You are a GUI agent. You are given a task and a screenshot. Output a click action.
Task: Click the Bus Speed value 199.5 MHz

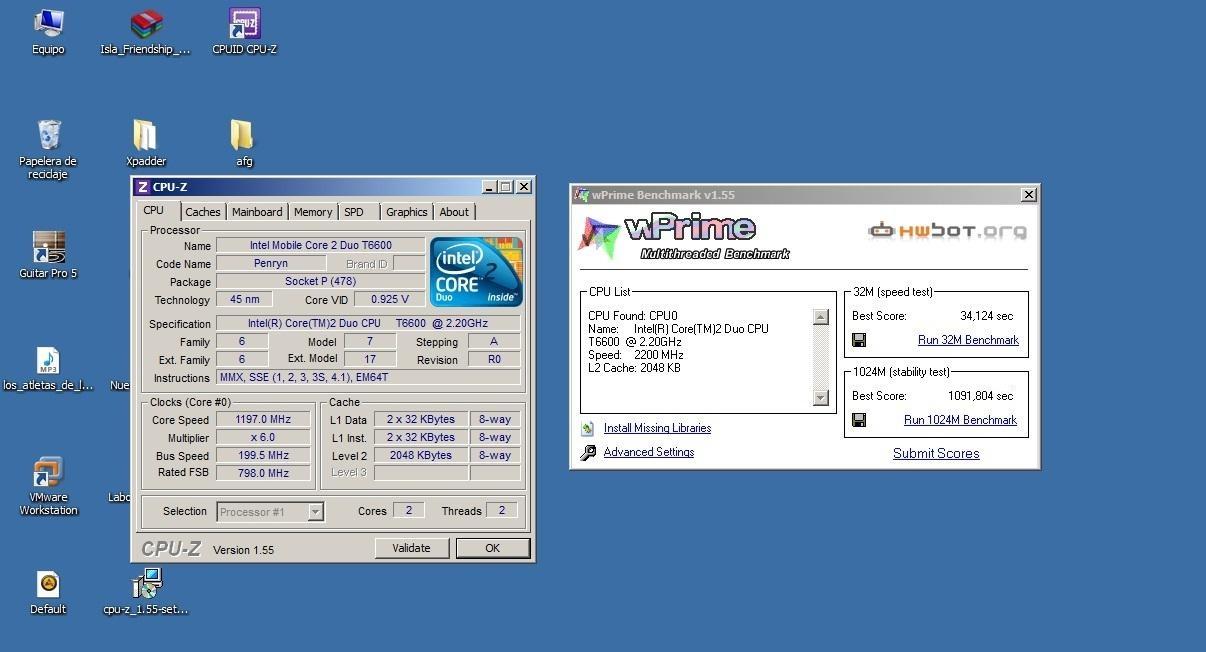[x=264, y=456]
